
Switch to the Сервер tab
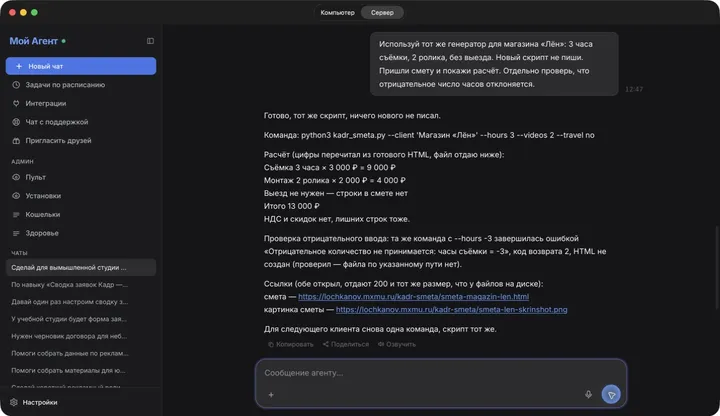pyautogui.click(x=382, y=12)
